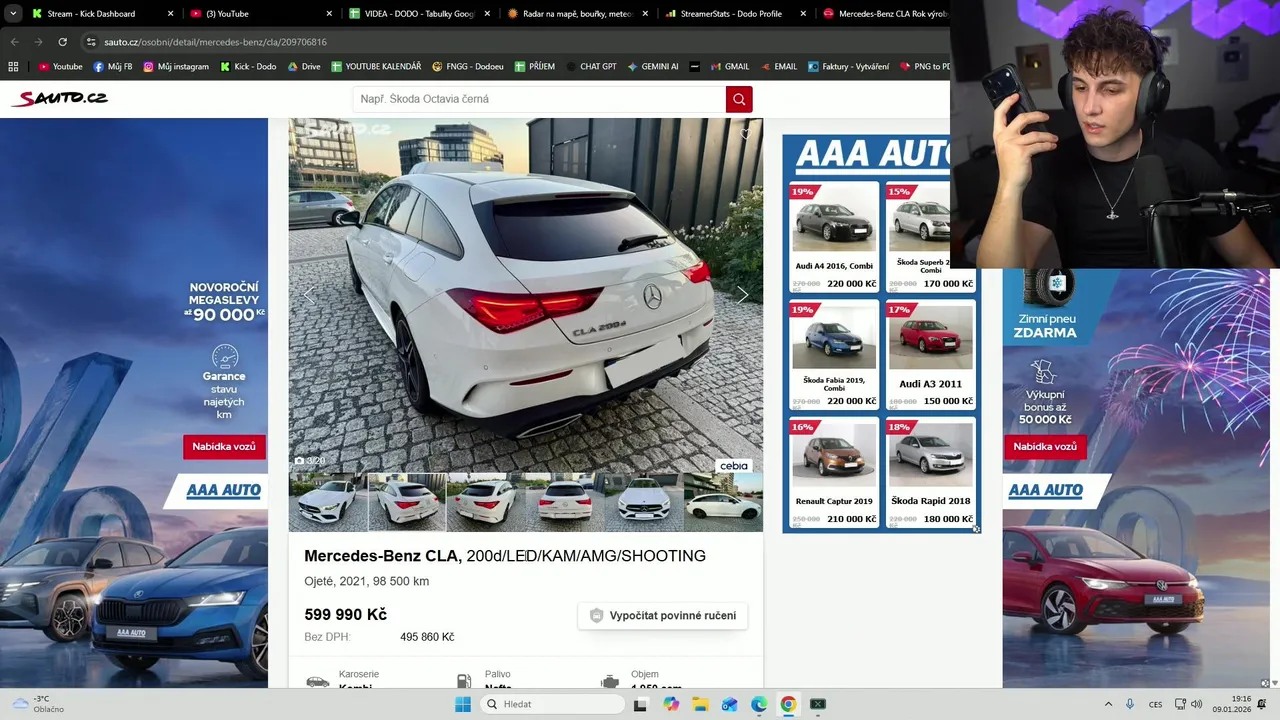
Task: Open File Explorer from the taskbar
Action: point(700,704)
